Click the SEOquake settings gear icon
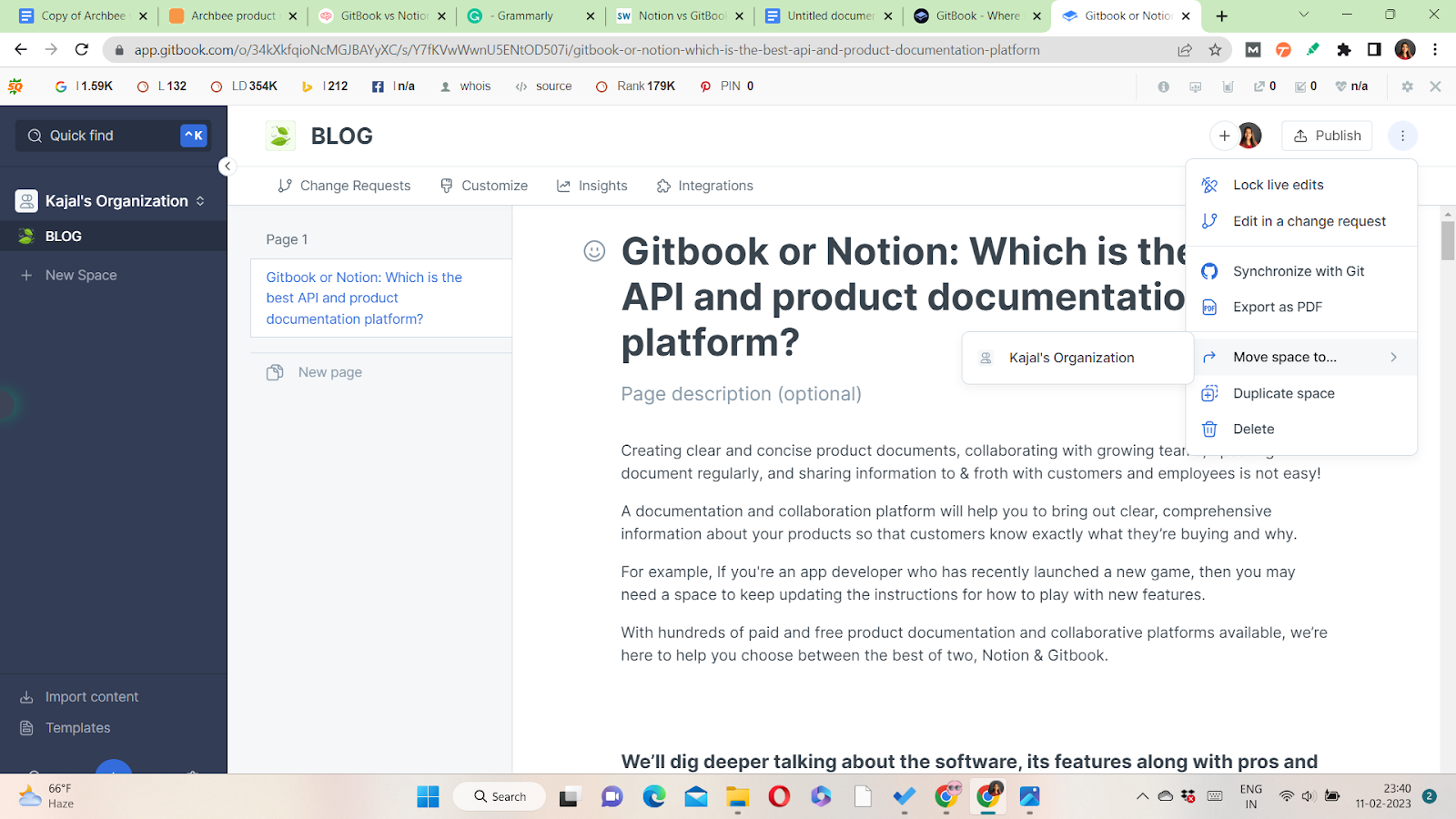This screenshot has height=819, width=1456. click(1407, 86)
